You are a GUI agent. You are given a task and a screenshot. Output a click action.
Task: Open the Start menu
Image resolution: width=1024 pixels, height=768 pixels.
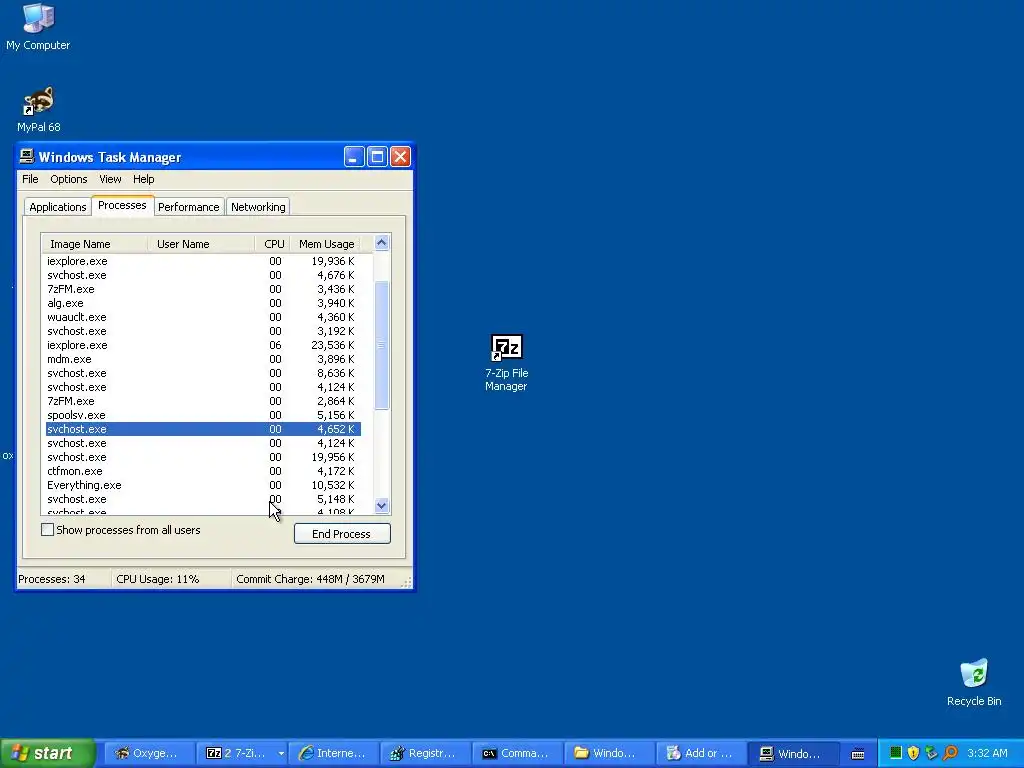tap(48, 753)
